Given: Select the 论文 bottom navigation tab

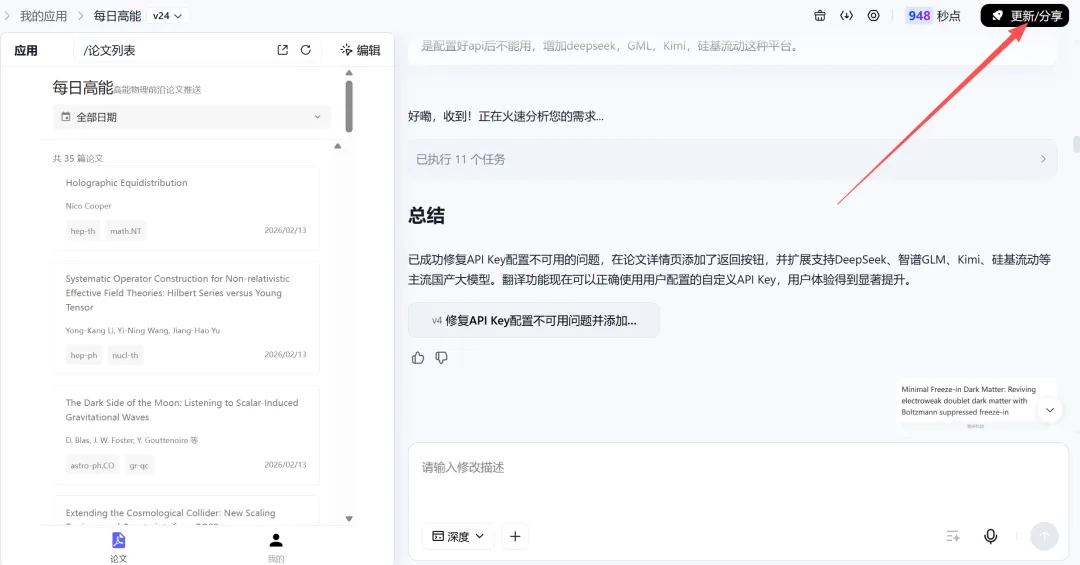Looking at the screenshot, I should [x=118, y=547].
